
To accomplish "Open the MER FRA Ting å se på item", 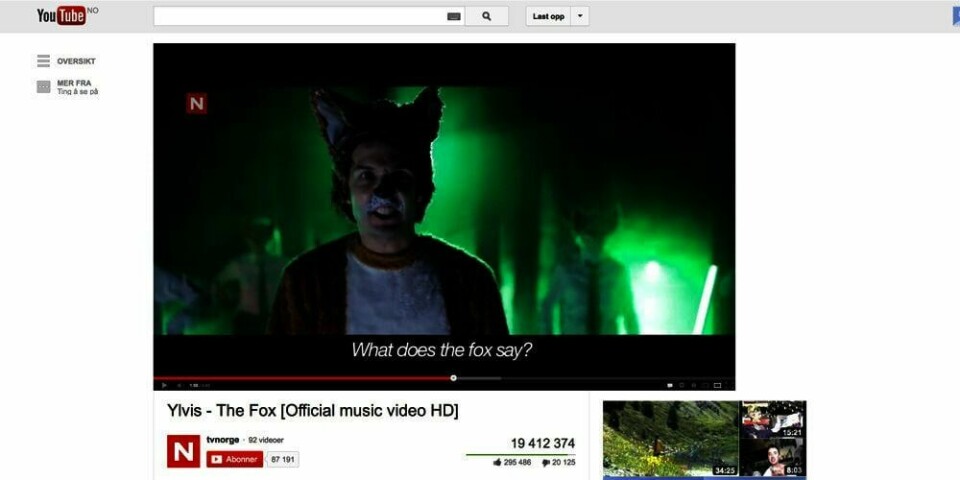I will 67,87.
